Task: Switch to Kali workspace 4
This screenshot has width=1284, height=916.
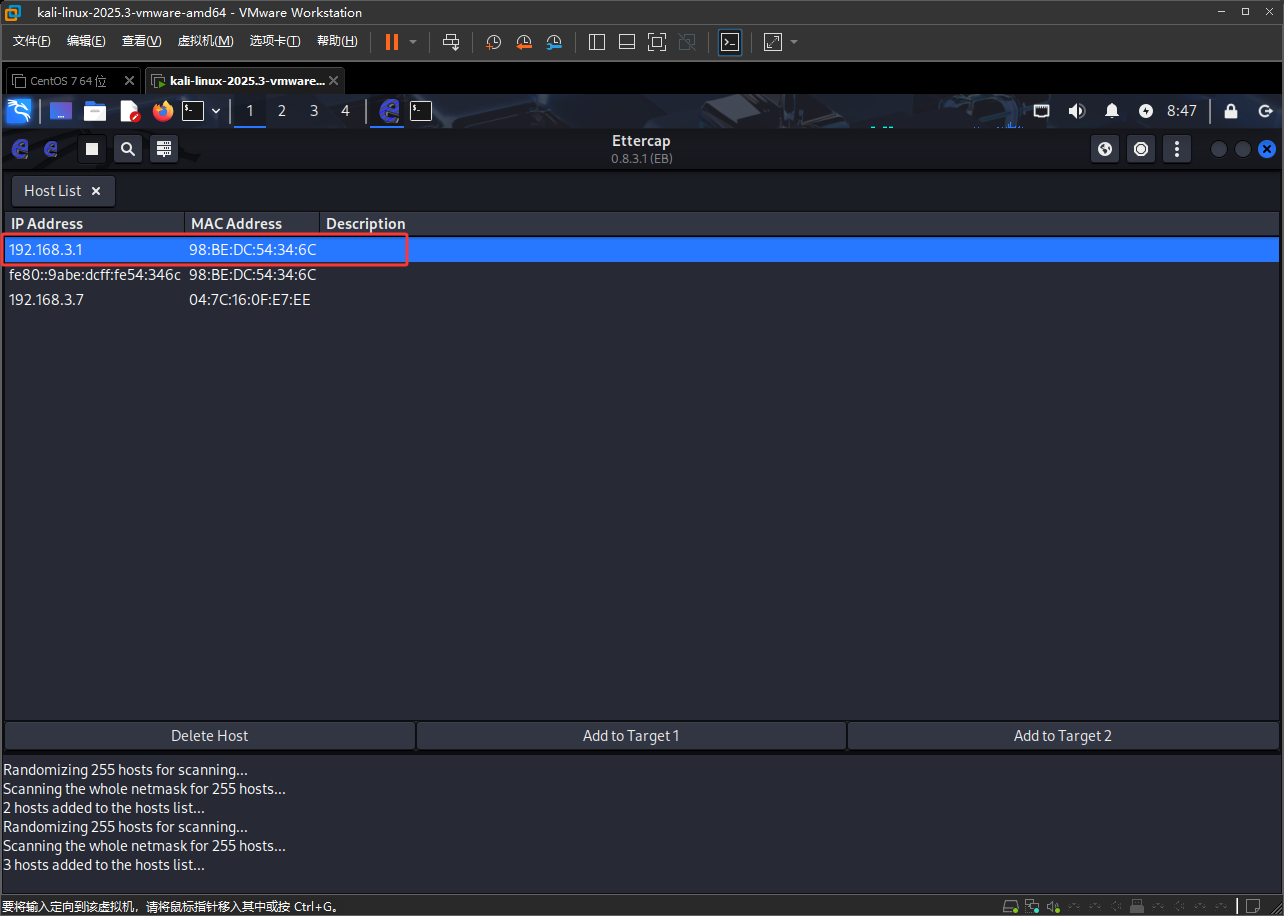Action: coord(346,111)
